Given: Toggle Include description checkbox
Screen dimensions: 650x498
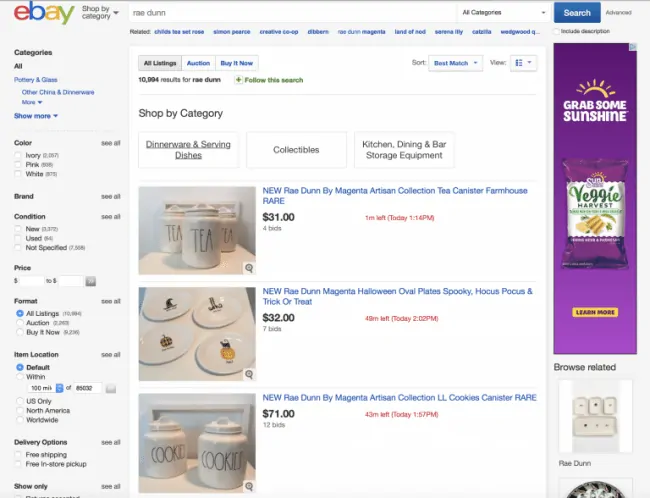Looking at the screenshot, I should [x=557, y=31].
